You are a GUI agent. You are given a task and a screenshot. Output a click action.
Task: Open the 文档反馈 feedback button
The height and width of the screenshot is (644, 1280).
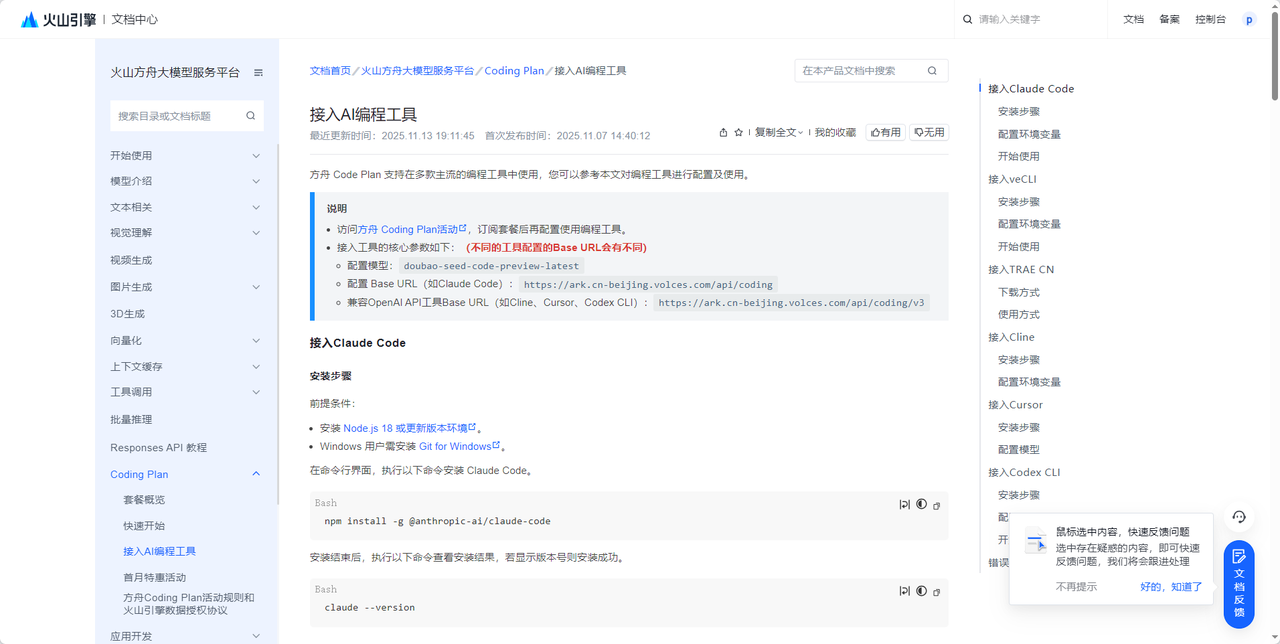(1239, 583)
